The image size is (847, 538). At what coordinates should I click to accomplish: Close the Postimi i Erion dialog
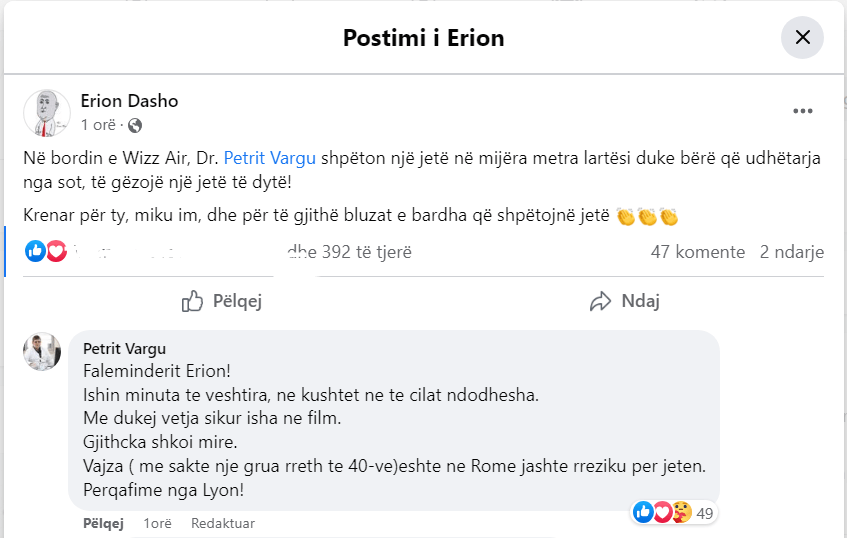(802, 38)
